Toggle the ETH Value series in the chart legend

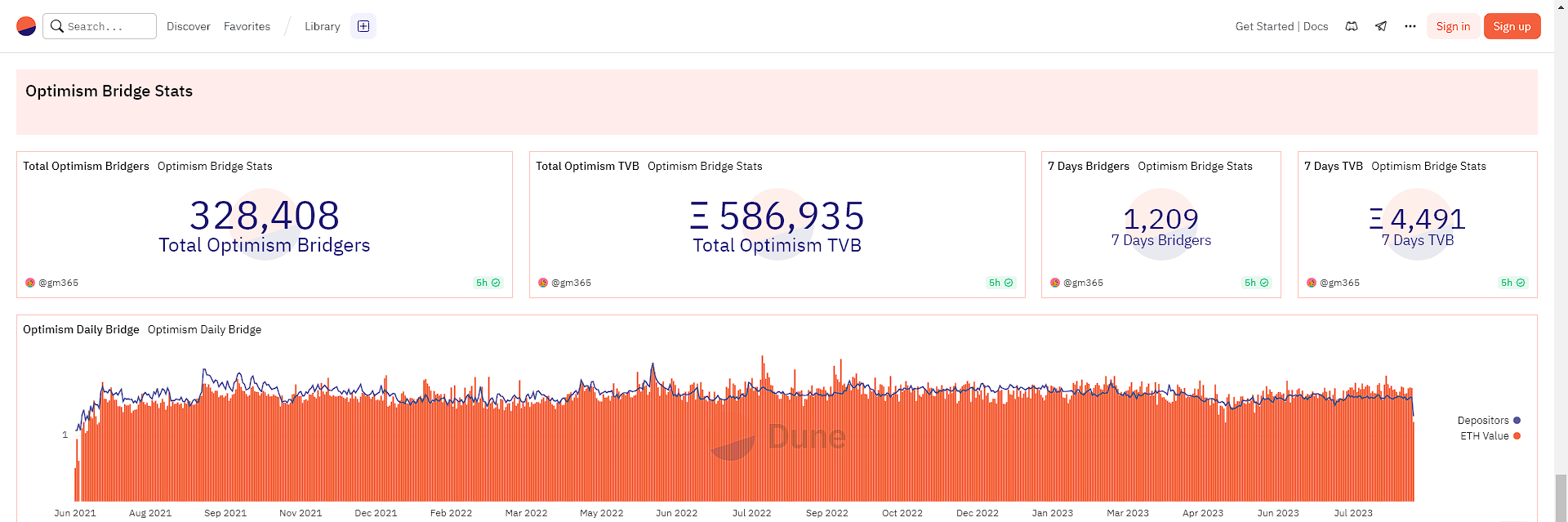1490,436
